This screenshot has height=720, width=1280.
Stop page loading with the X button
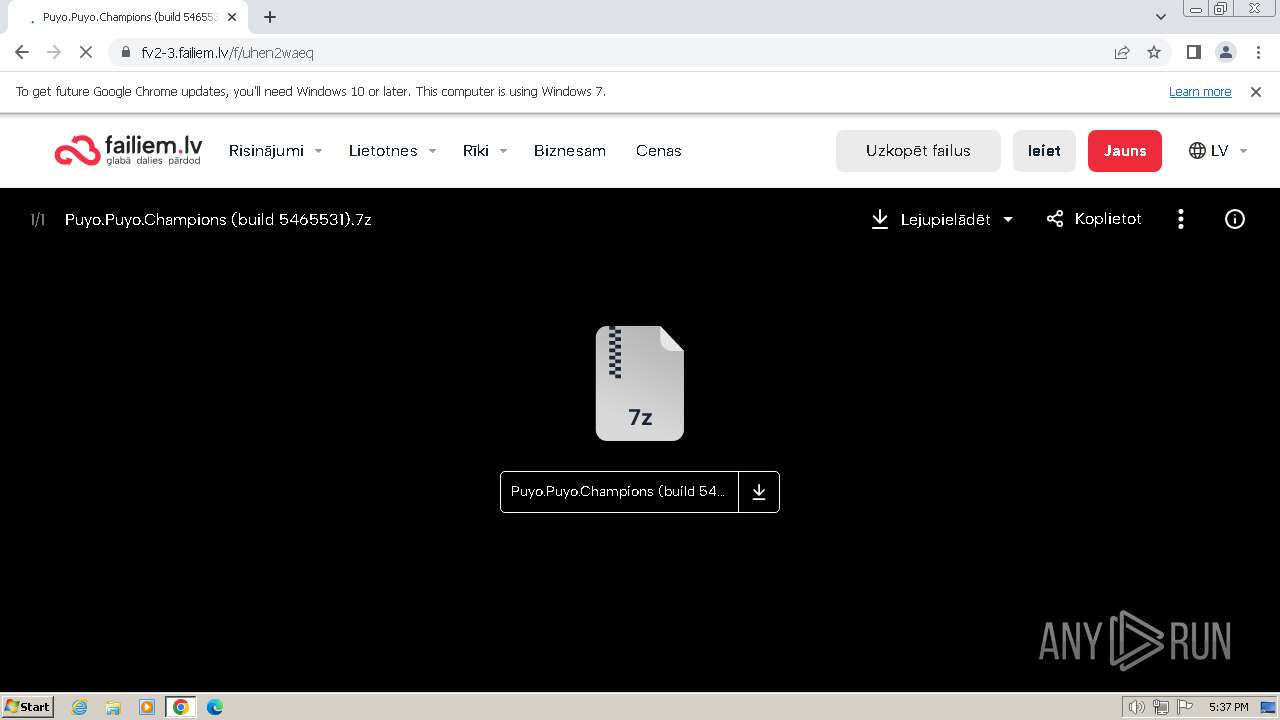tap(86, 52)
